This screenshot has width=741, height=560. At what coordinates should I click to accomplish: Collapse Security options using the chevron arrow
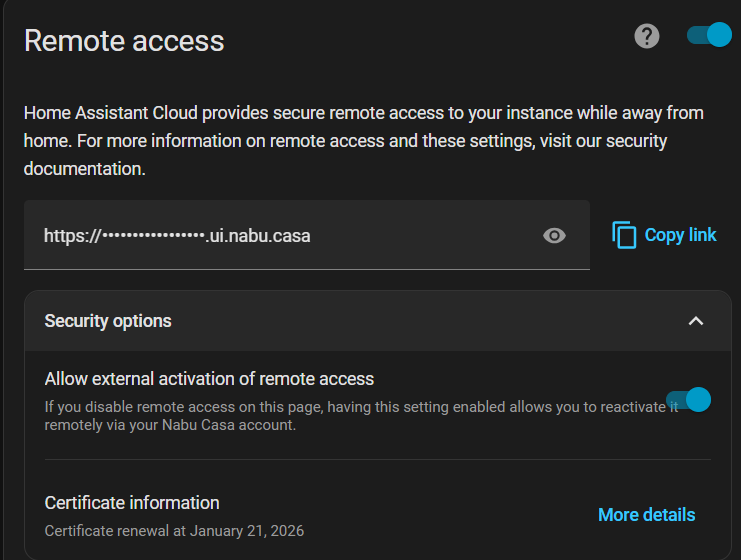click(696, 321)
